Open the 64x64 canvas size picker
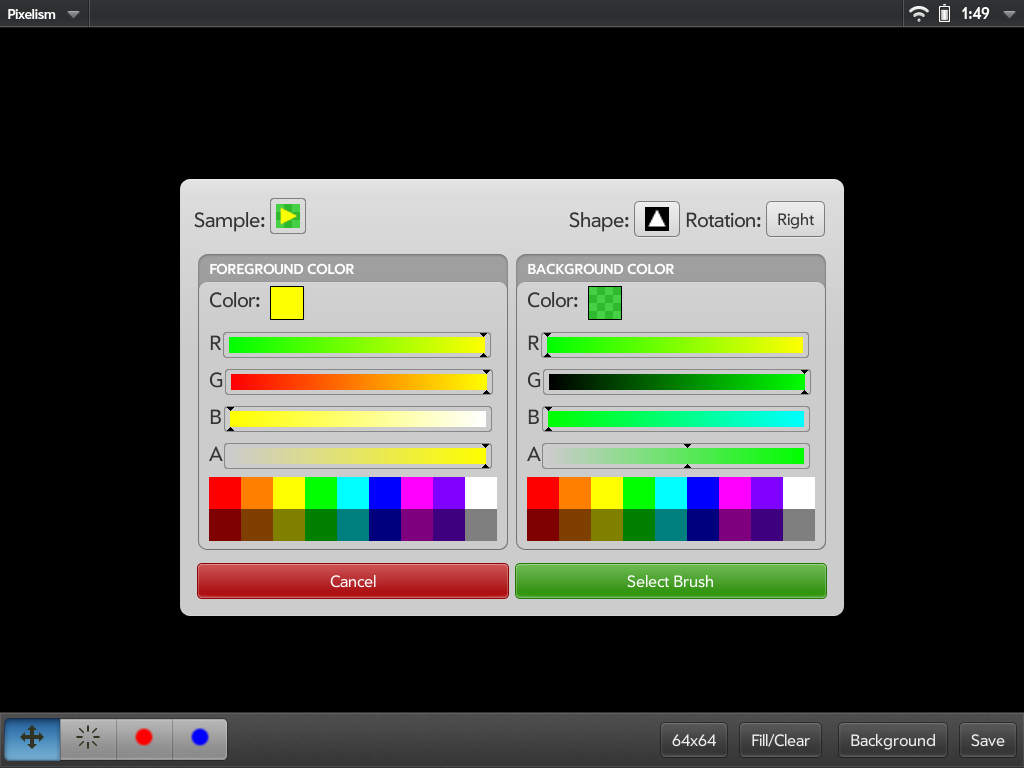 (x=694, y=740)
